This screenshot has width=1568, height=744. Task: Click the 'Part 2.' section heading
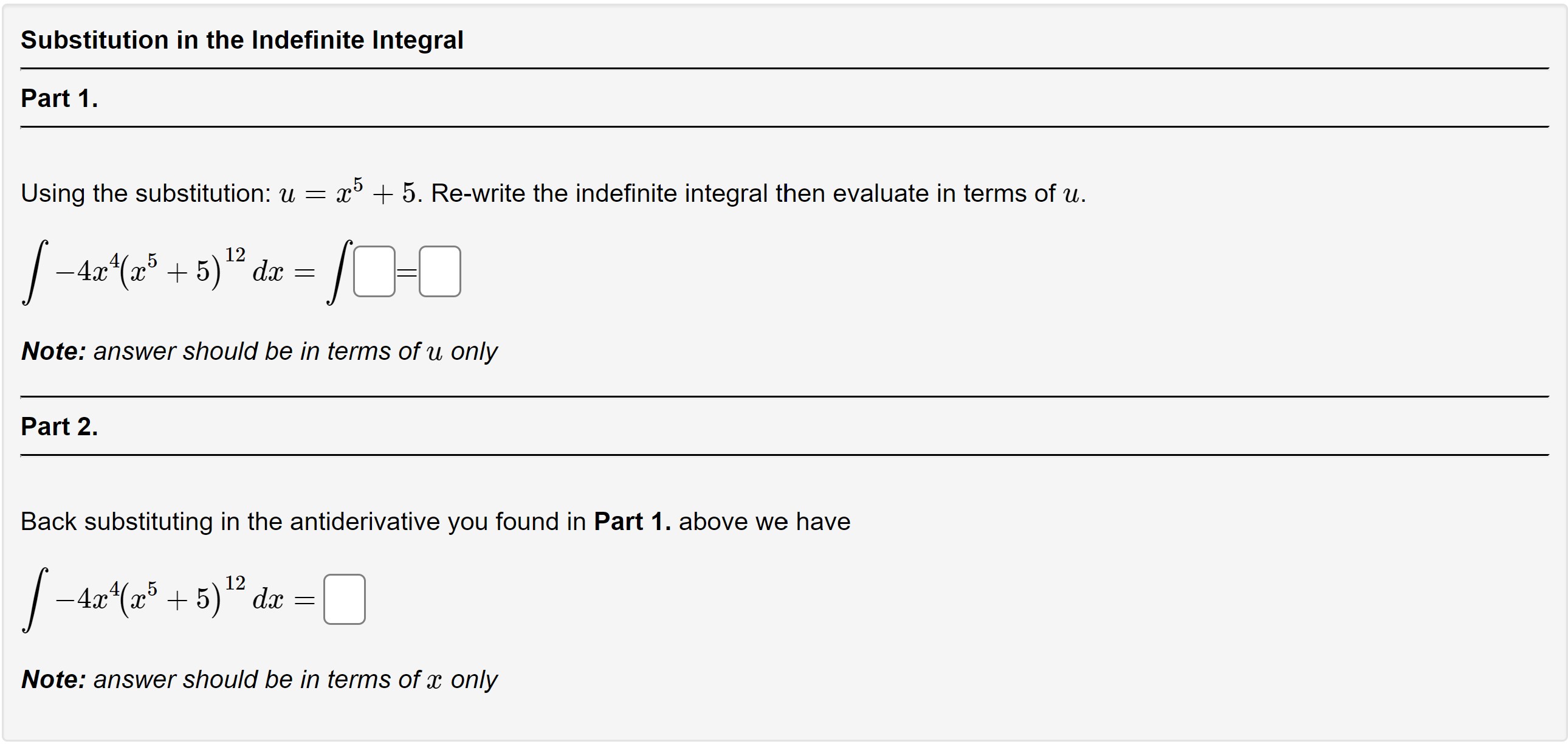pyautogui.click(x=59, y=426)
